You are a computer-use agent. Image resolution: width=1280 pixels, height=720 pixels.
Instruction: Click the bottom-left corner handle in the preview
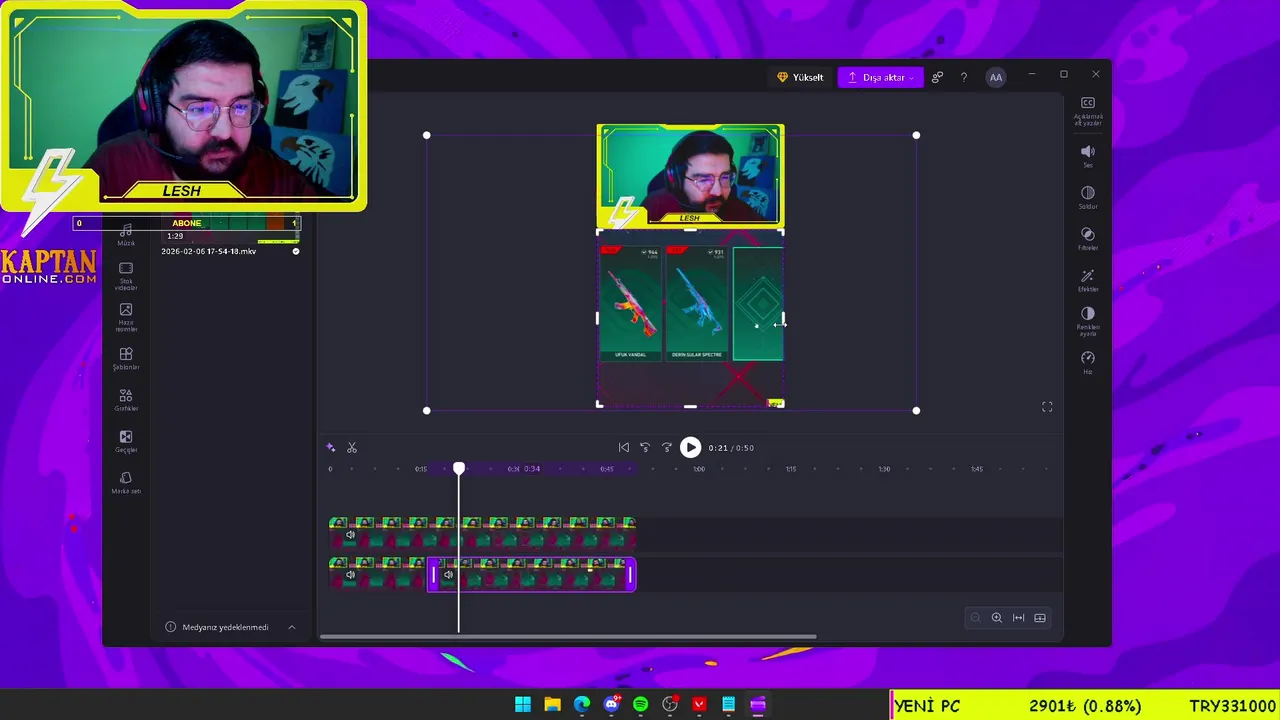[x=427, y=410]
